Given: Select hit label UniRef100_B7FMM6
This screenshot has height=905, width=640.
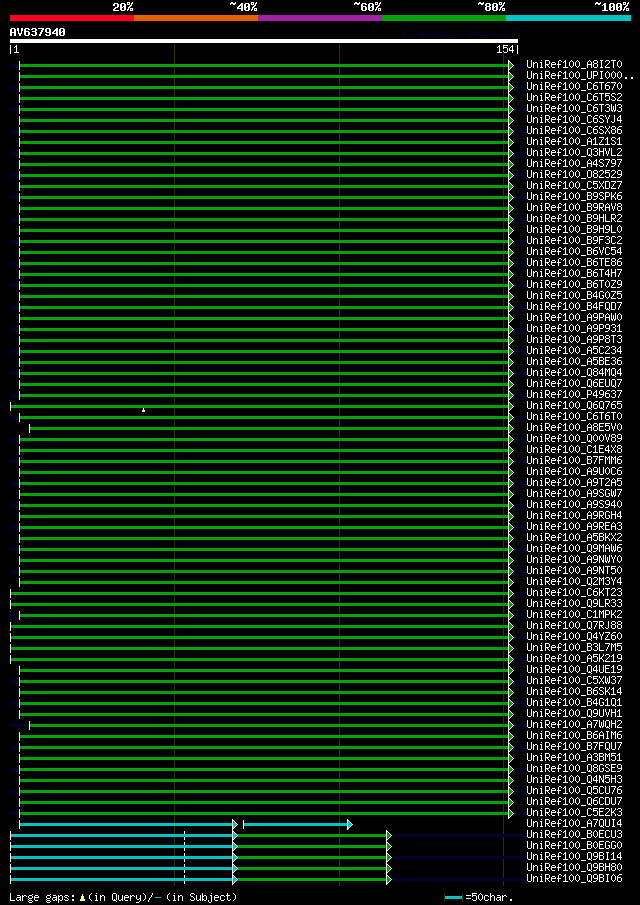Looking at the screenshot, I should 574,461.
